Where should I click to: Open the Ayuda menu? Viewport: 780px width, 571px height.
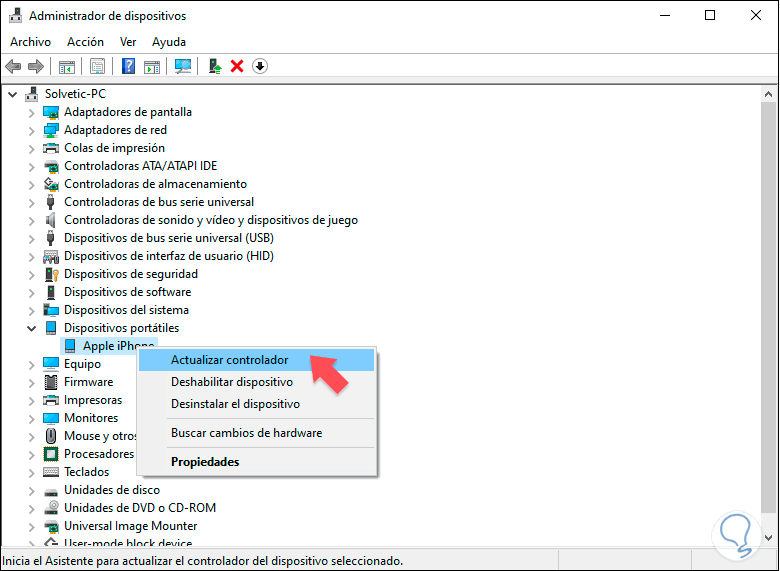[x=169, y=42]
